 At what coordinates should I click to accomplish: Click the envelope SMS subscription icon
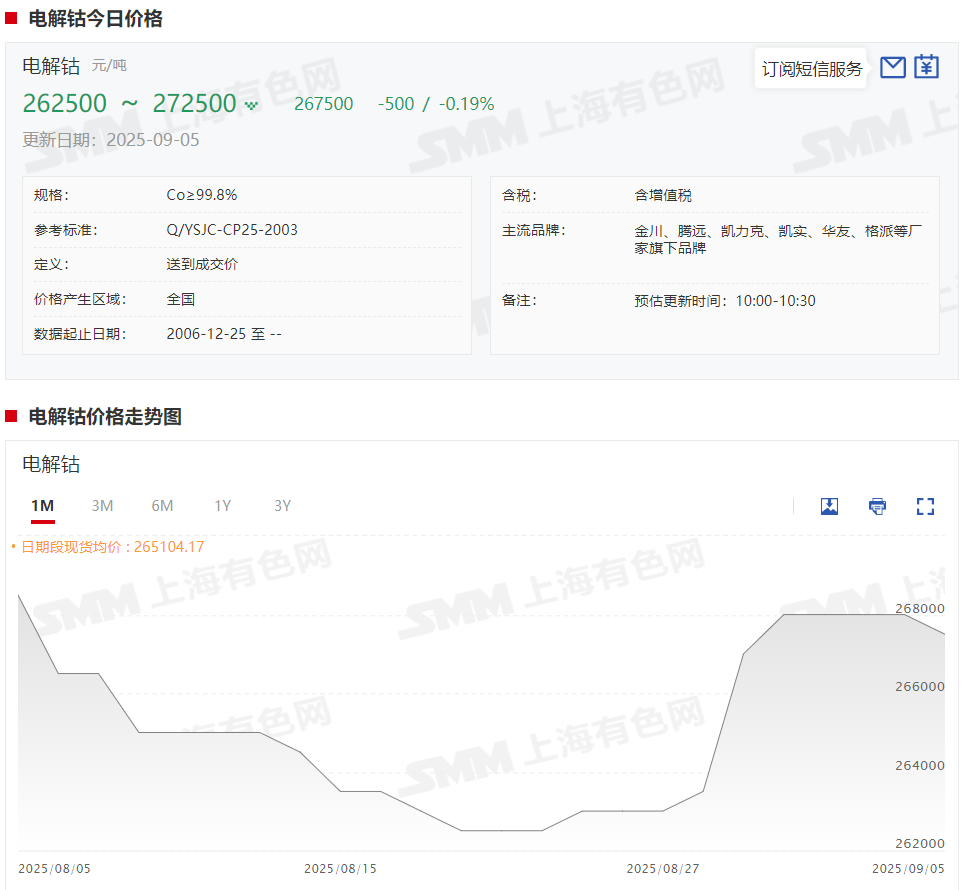click(x=892, y=67)
